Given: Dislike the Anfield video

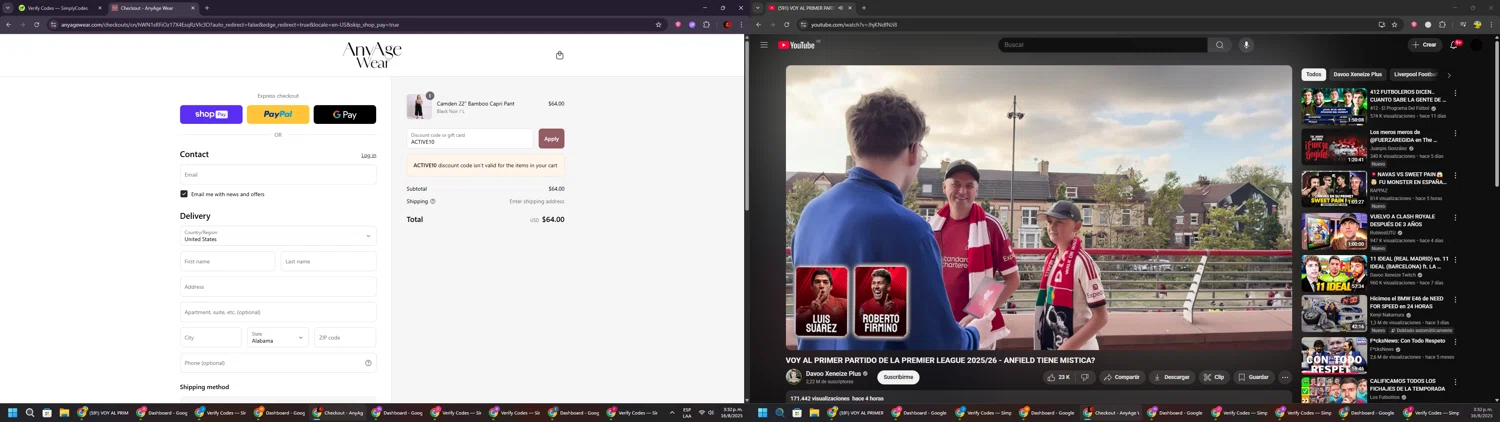Looking at the screenshot, I should tap(1085, 377).
